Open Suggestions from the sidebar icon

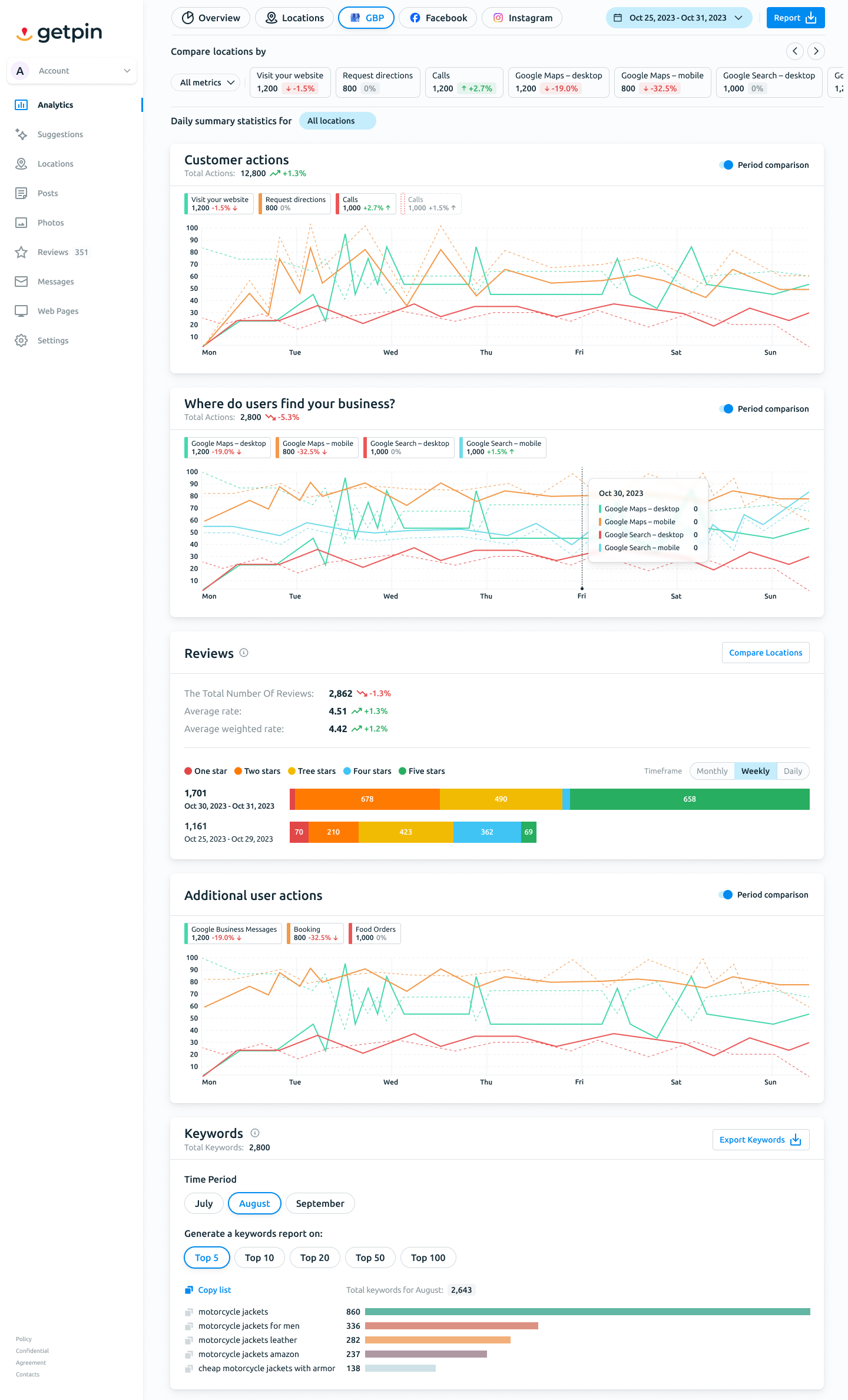tap(21, 134)
